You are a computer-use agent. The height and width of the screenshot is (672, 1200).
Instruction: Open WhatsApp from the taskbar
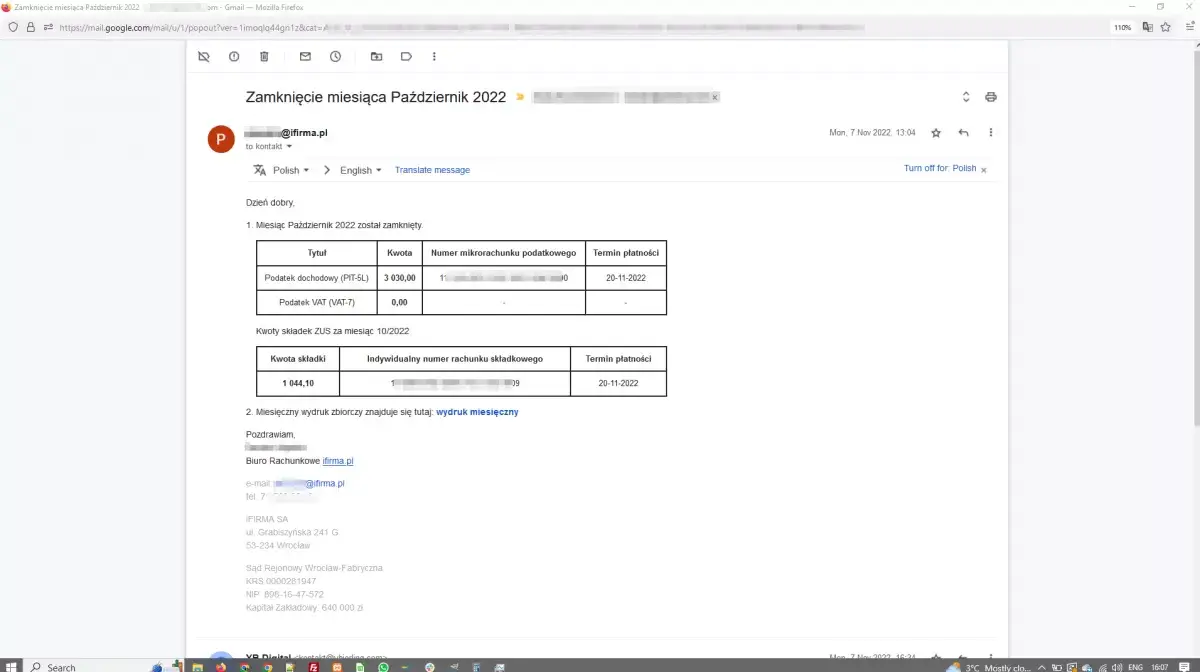pyautogui.click(x=383, y=667)
